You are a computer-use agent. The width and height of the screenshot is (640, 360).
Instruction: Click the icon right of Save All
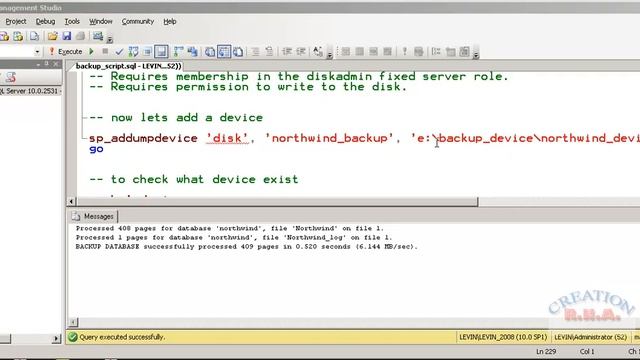click(98, 36)
